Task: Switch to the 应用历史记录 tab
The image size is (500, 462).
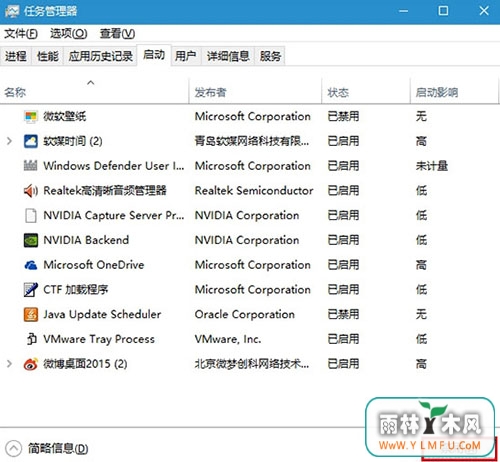Action: (101, 56)
